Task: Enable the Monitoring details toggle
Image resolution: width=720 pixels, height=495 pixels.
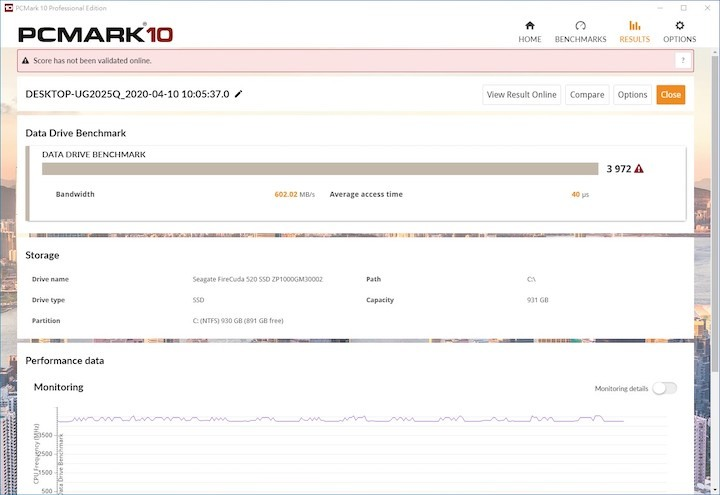Action: (x=664, y=388)
